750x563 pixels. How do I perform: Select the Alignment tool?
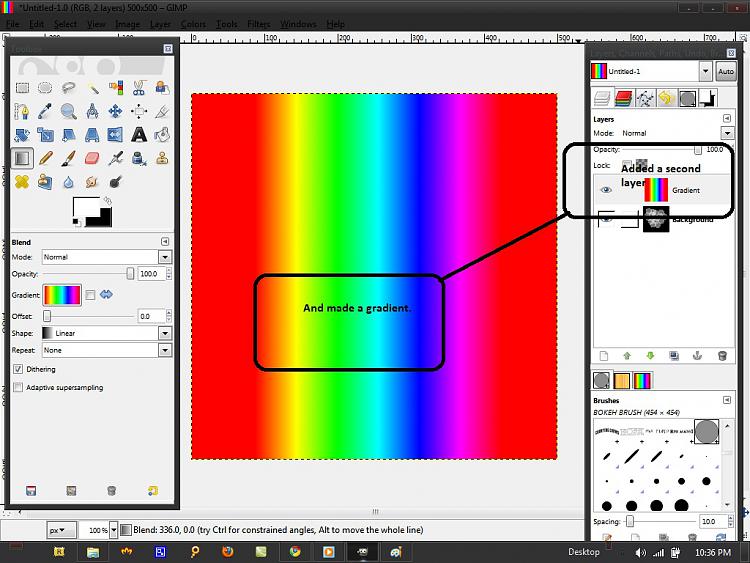tap(139, 111)
